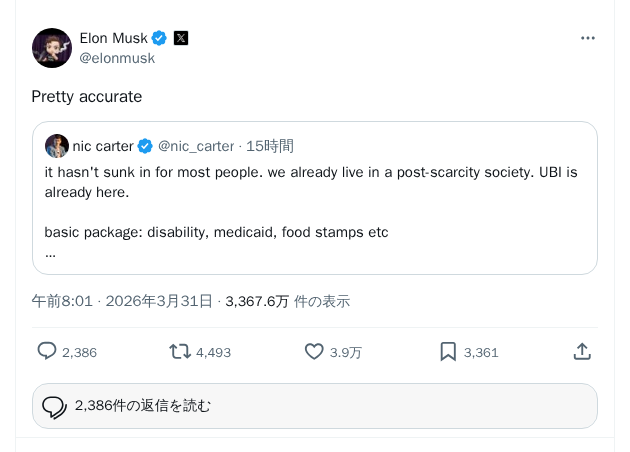
Task: Click Elon Musk's blue verified badge
Action: [159, 38]
